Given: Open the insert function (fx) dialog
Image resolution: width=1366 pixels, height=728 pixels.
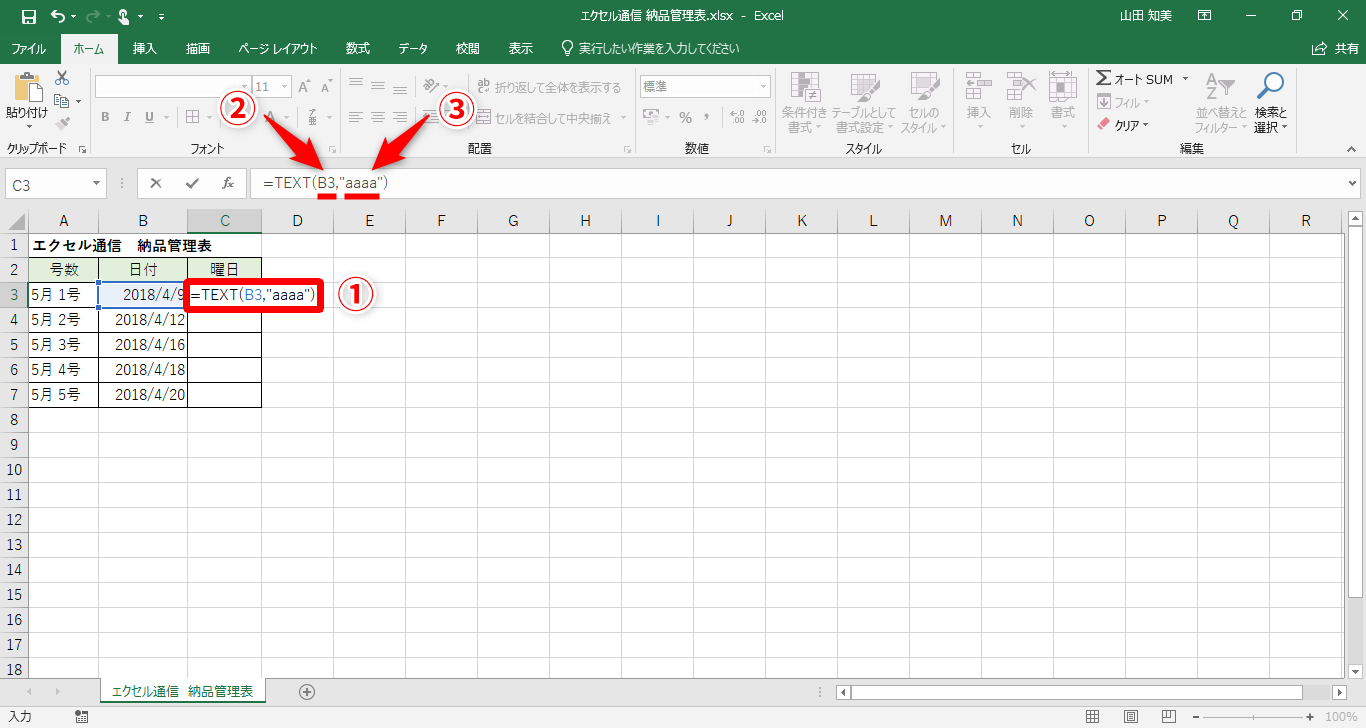Looking at the screenshot, I should click(x=228, y=183).
